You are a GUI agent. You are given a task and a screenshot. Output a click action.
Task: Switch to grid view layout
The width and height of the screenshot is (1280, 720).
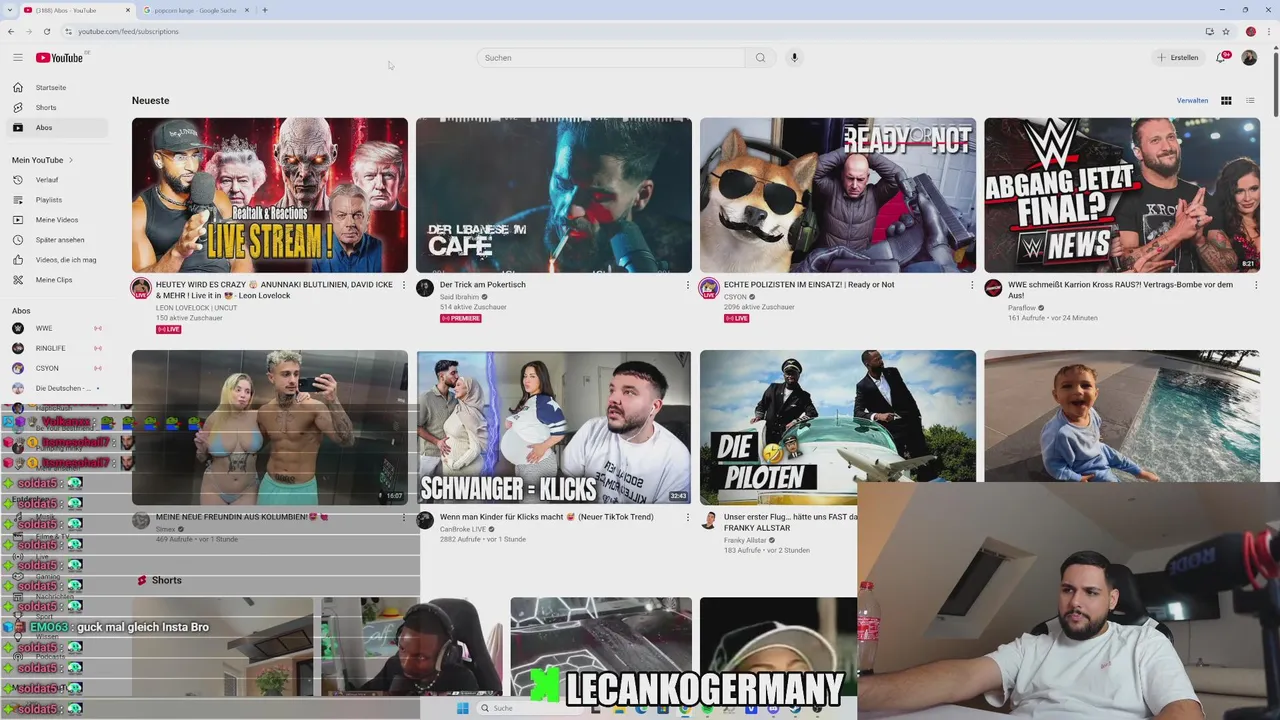(1226, 100)
